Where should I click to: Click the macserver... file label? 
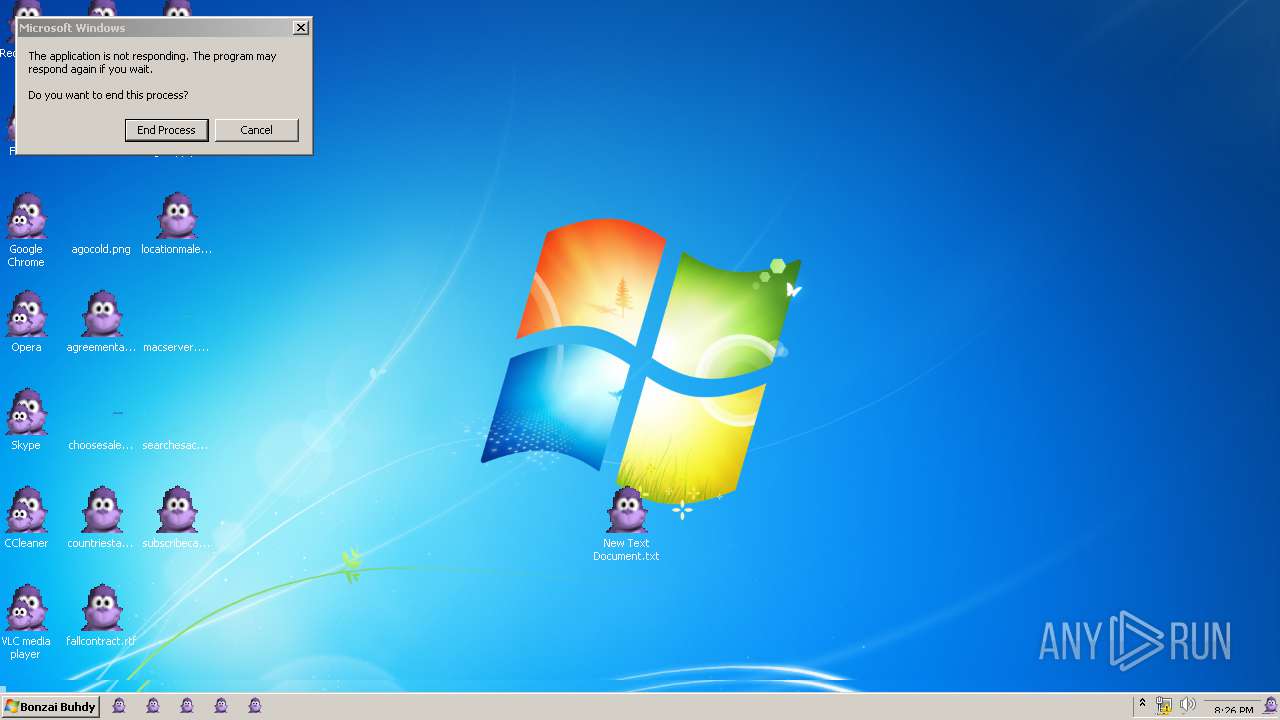click(x=176, y=347)
